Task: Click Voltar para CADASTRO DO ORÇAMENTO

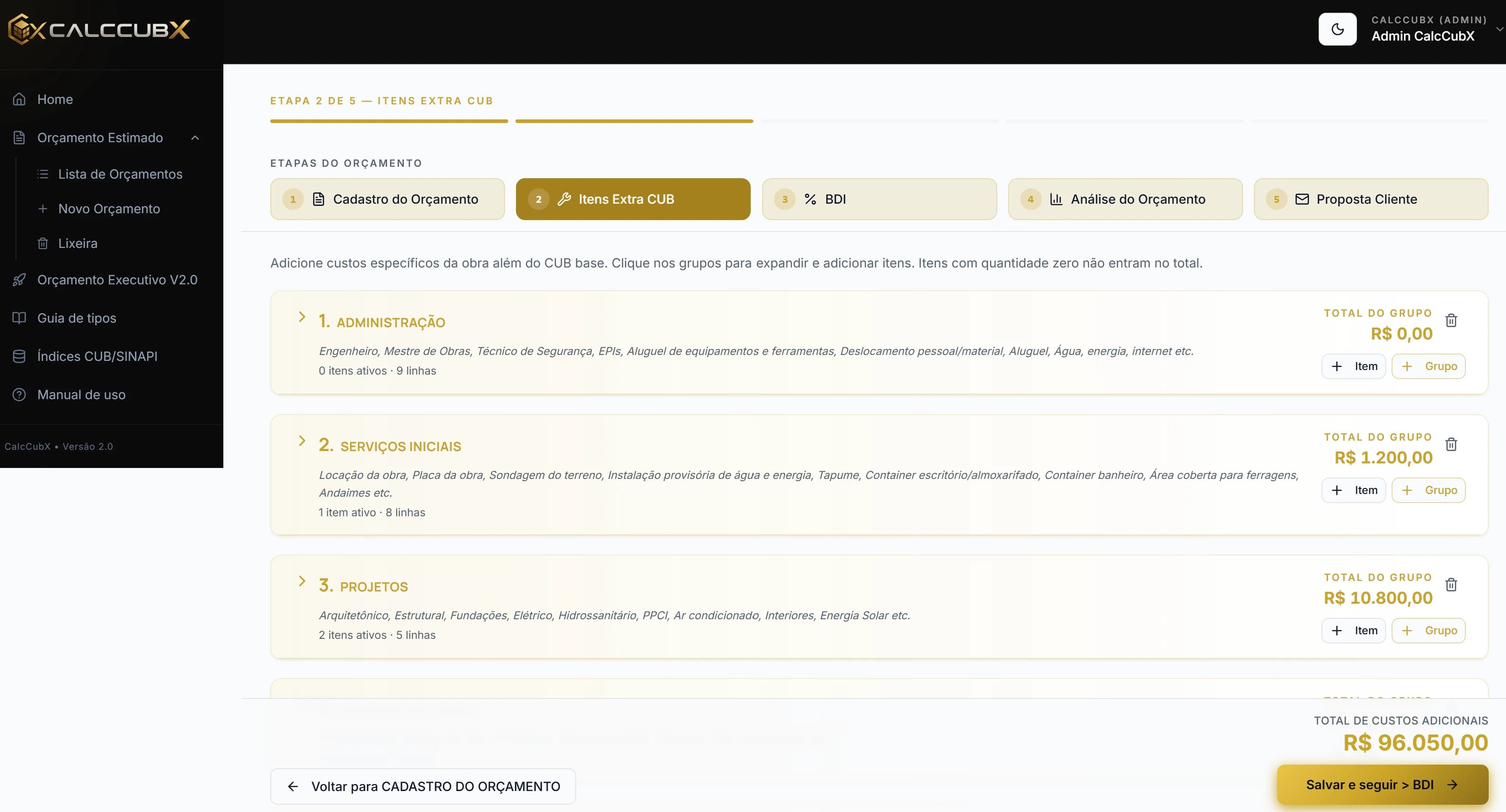Action: coord(423,787)
